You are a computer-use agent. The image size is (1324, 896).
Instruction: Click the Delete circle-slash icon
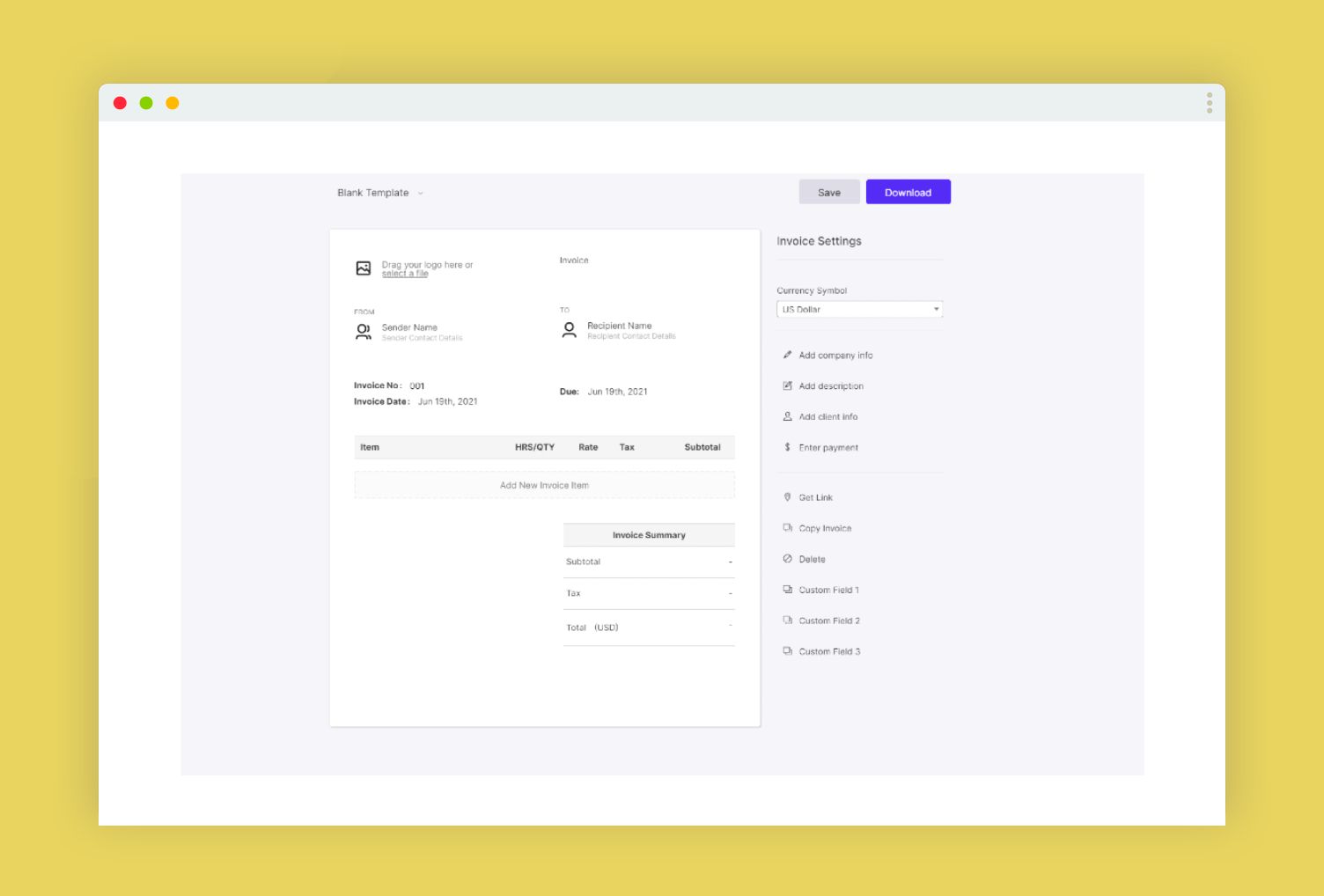point(787,559)
